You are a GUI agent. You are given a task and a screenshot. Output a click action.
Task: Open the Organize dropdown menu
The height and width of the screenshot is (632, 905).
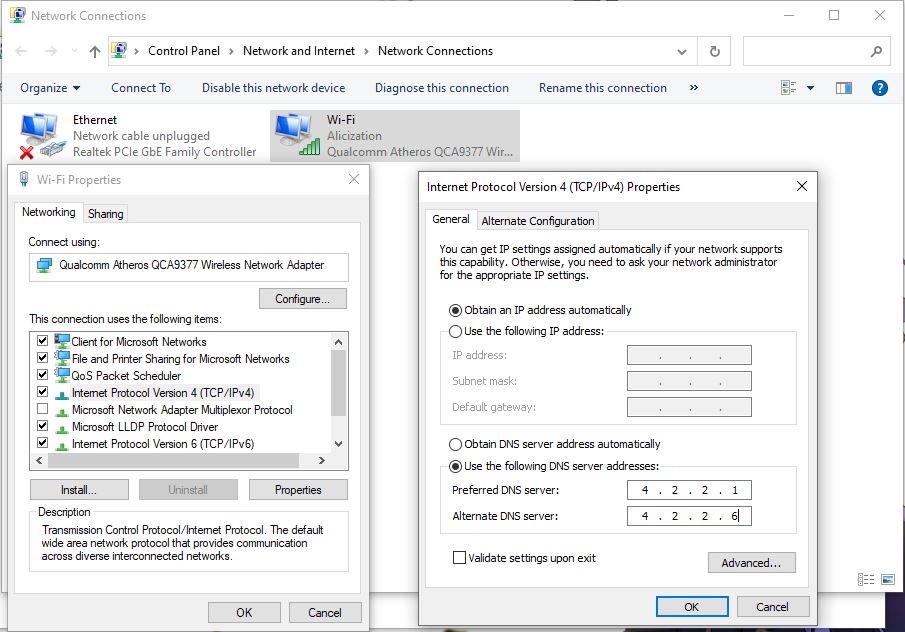click(x=50, y=88)
